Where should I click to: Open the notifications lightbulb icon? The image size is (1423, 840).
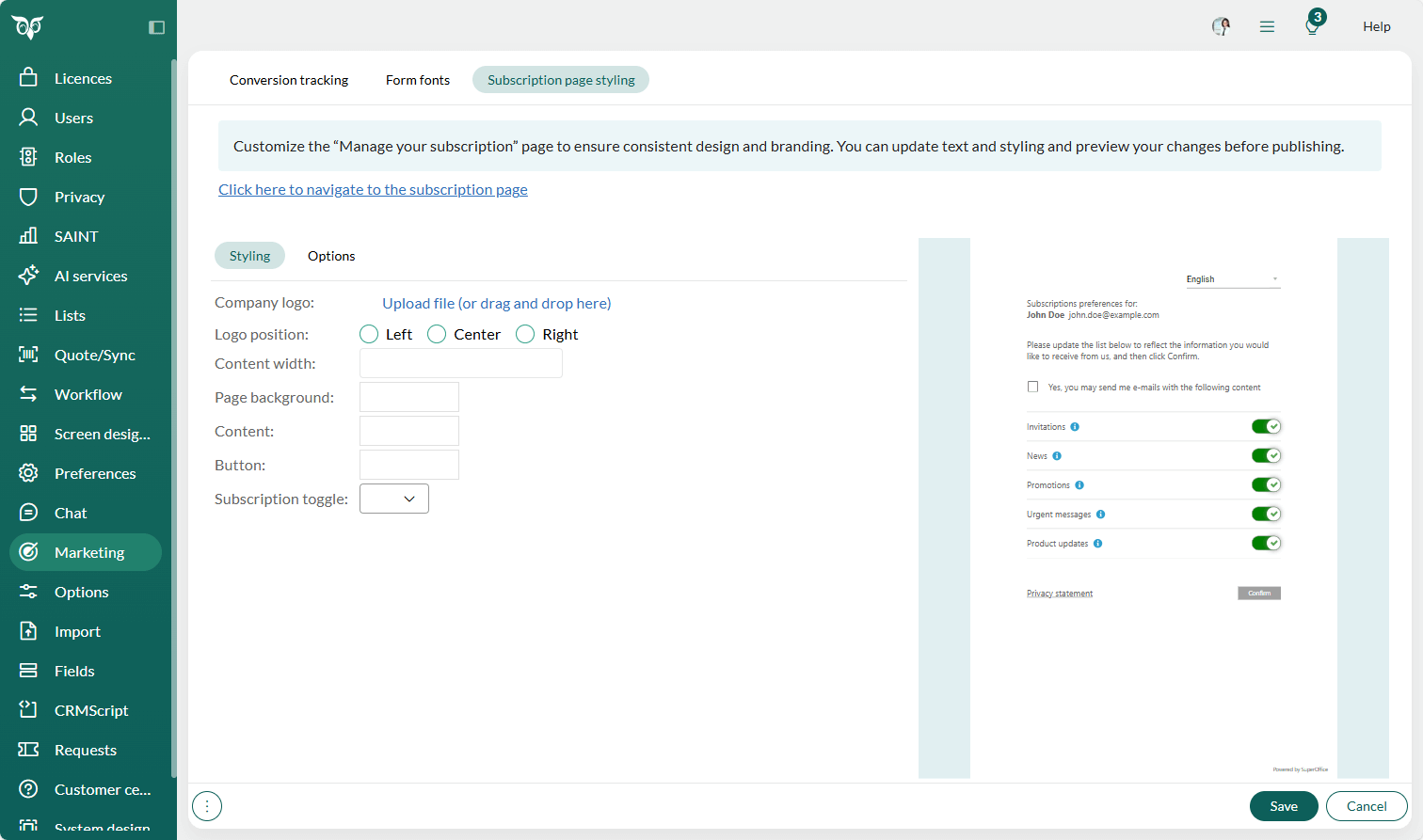point(1311,26)
